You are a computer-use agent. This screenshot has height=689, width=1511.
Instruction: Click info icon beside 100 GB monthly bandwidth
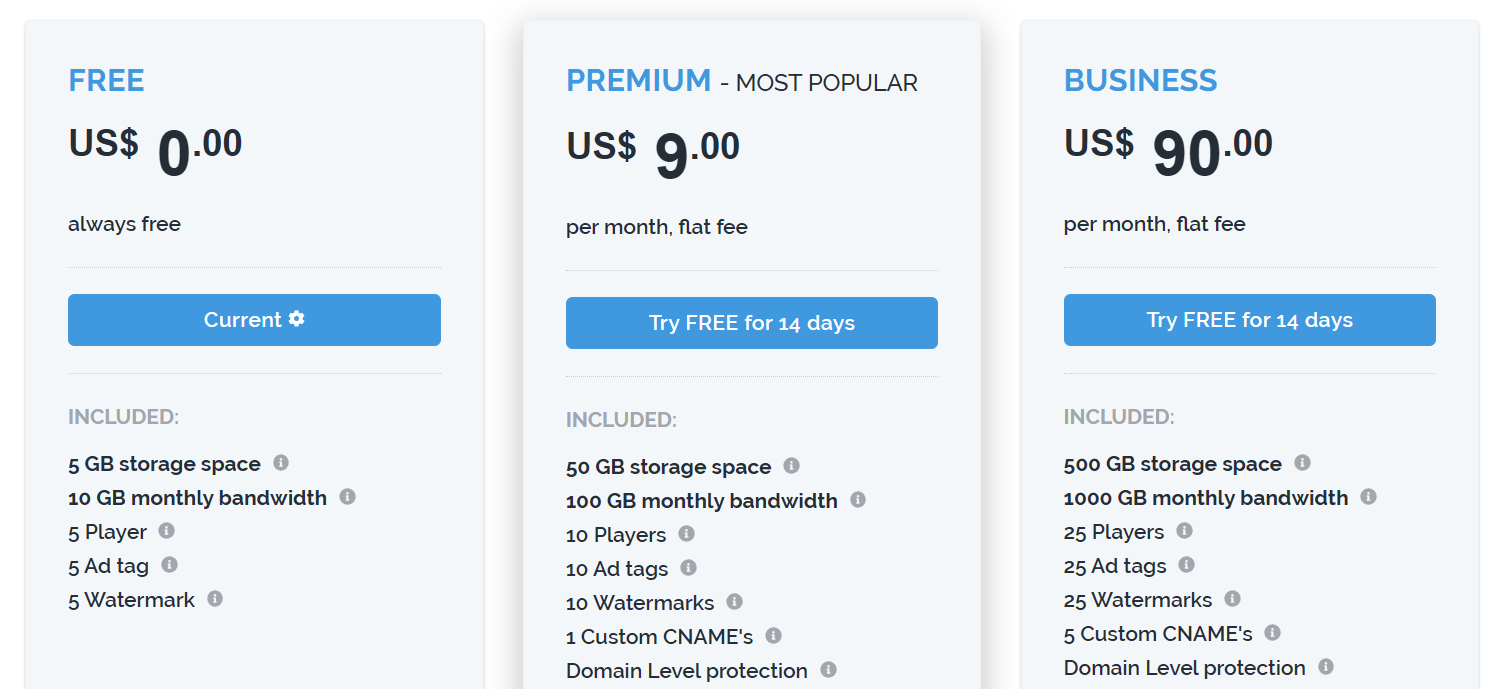(858, 499)
